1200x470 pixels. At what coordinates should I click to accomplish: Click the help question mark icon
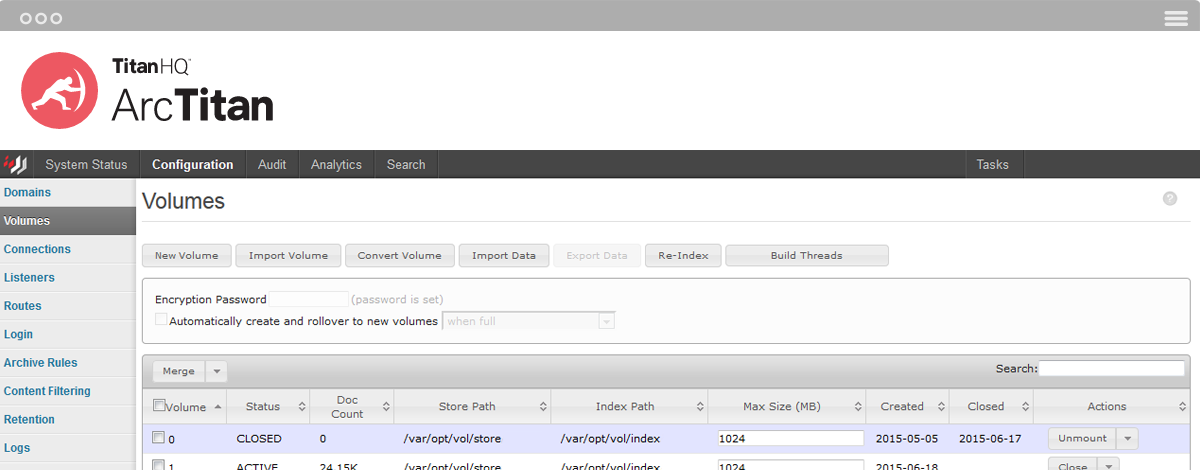1170,199
